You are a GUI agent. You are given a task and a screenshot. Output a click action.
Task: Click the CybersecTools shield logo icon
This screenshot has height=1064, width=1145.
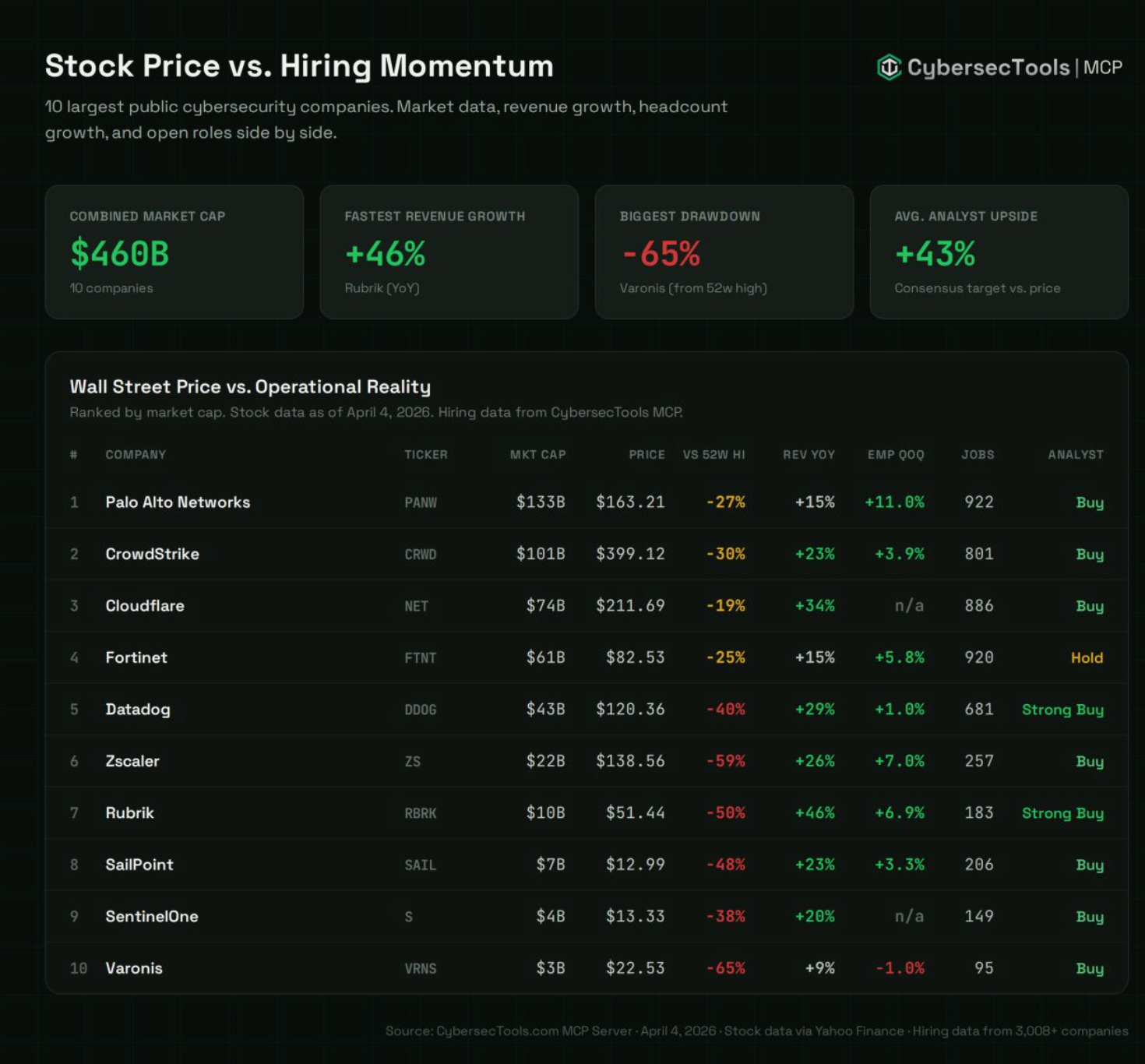(x=889, y=68)
